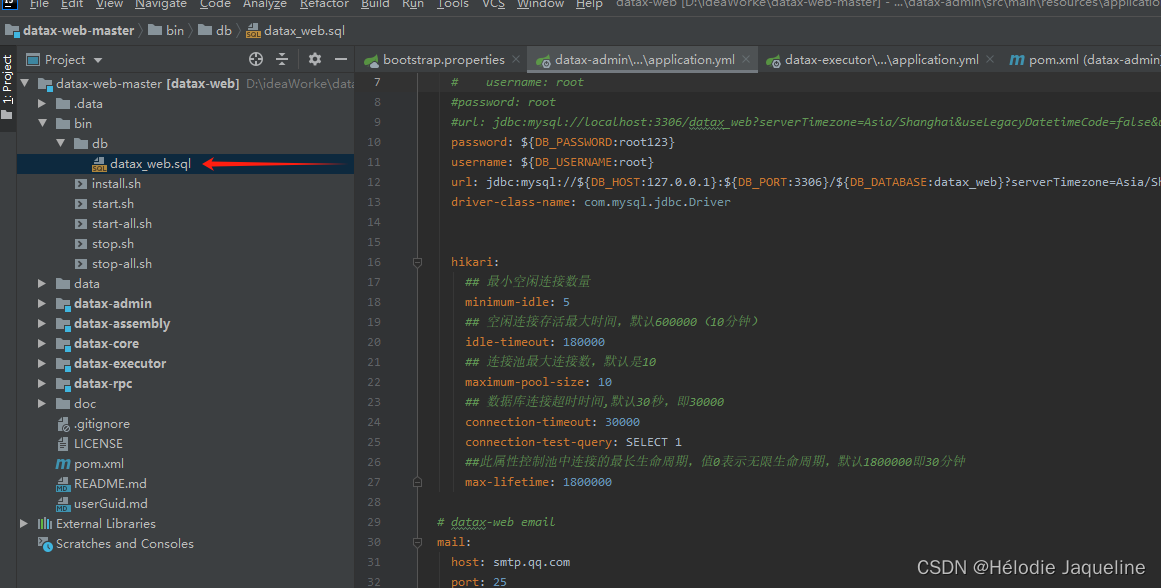Fold the mail block in the gutter

coord(418,542)
